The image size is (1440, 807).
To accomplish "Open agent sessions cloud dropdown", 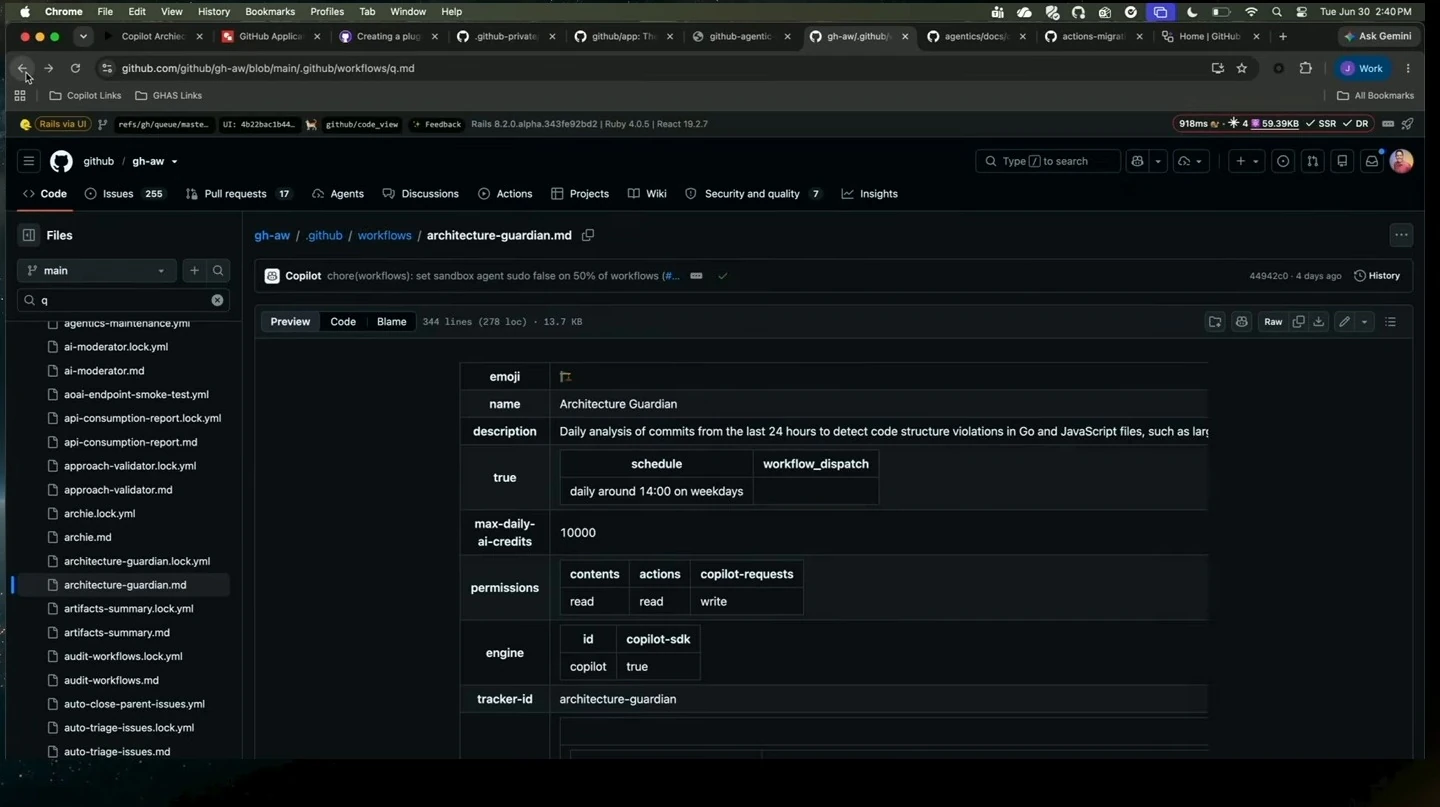I will (x=1190, y=161).
